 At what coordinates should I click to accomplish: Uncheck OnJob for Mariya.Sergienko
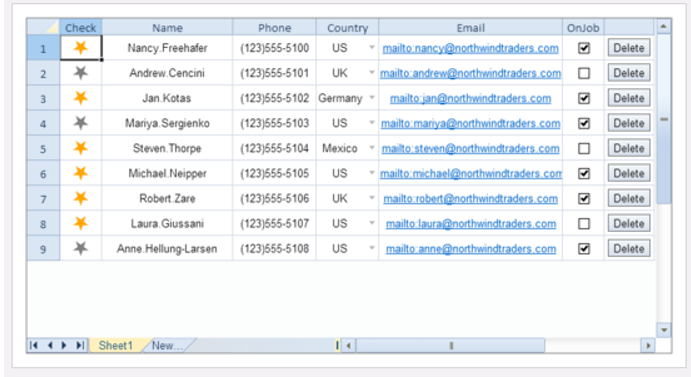(584, 123)
